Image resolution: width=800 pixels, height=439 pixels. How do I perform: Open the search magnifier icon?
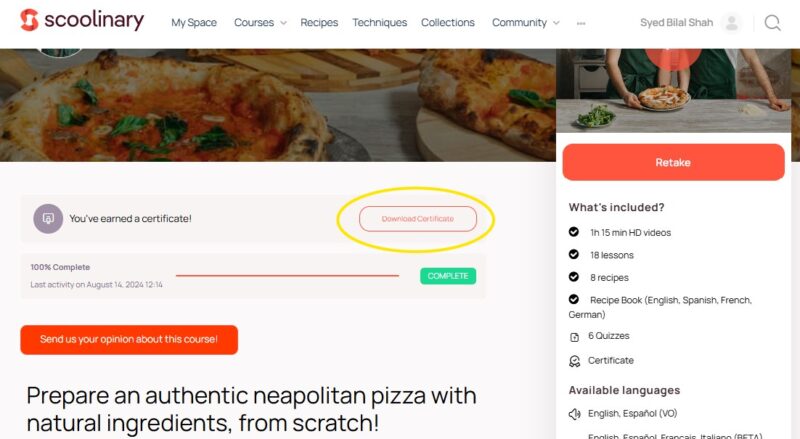772,23
